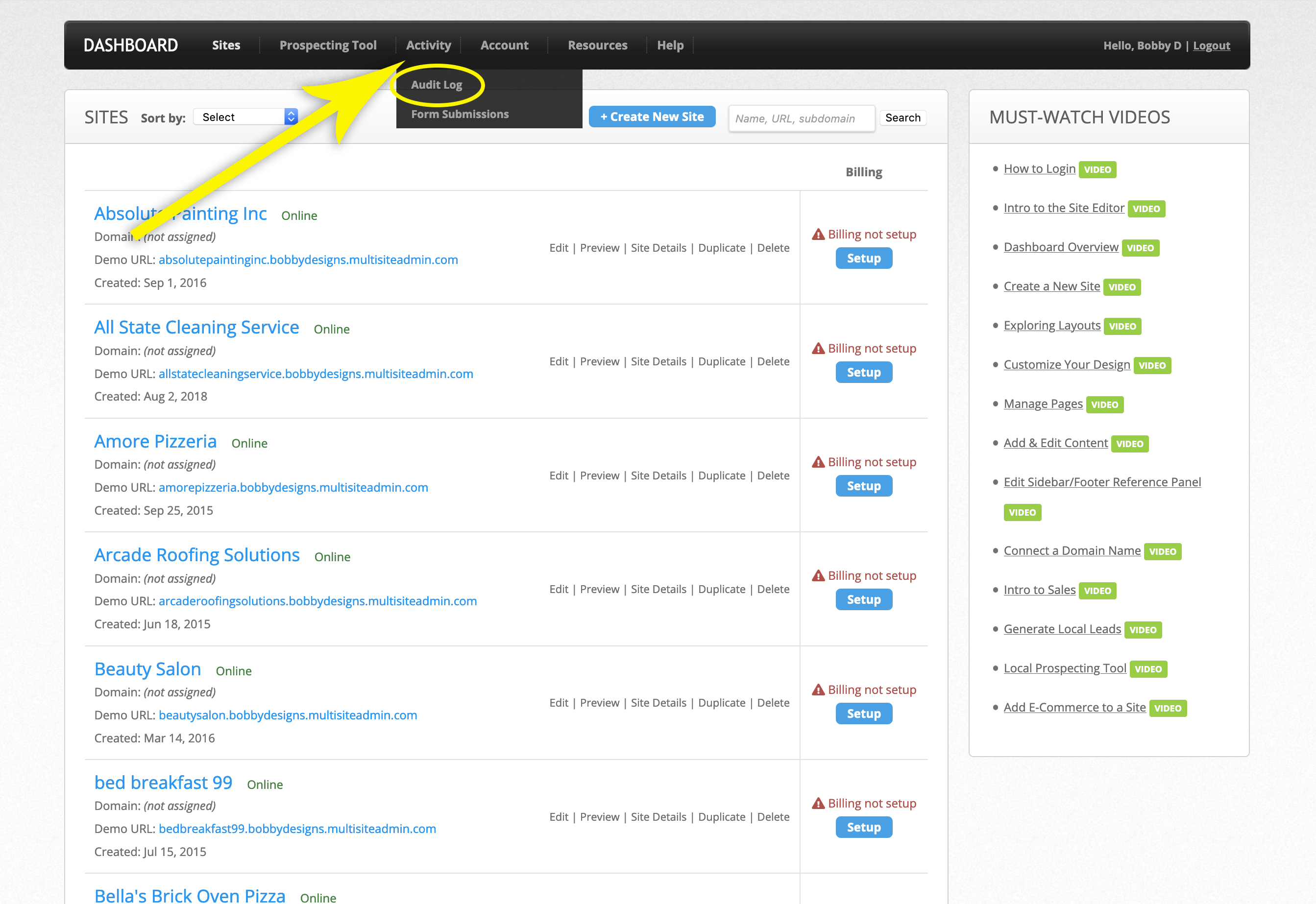
Task: Click VIDEO badge next to Connect a Domain Name
Action: 1163,552
